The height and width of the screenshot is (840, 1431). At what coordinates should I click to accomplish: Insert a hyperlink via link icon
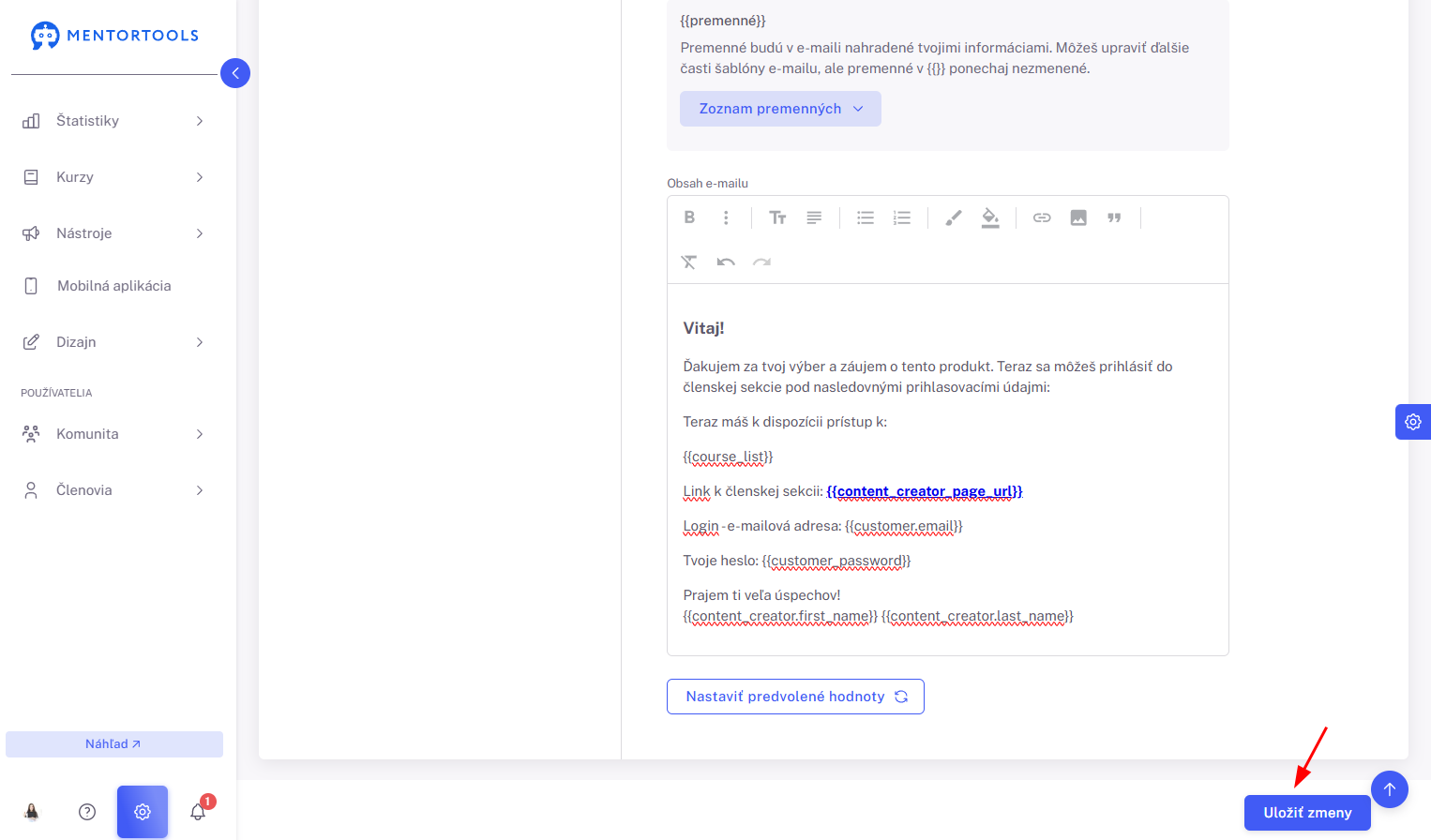click(1042, 217)
